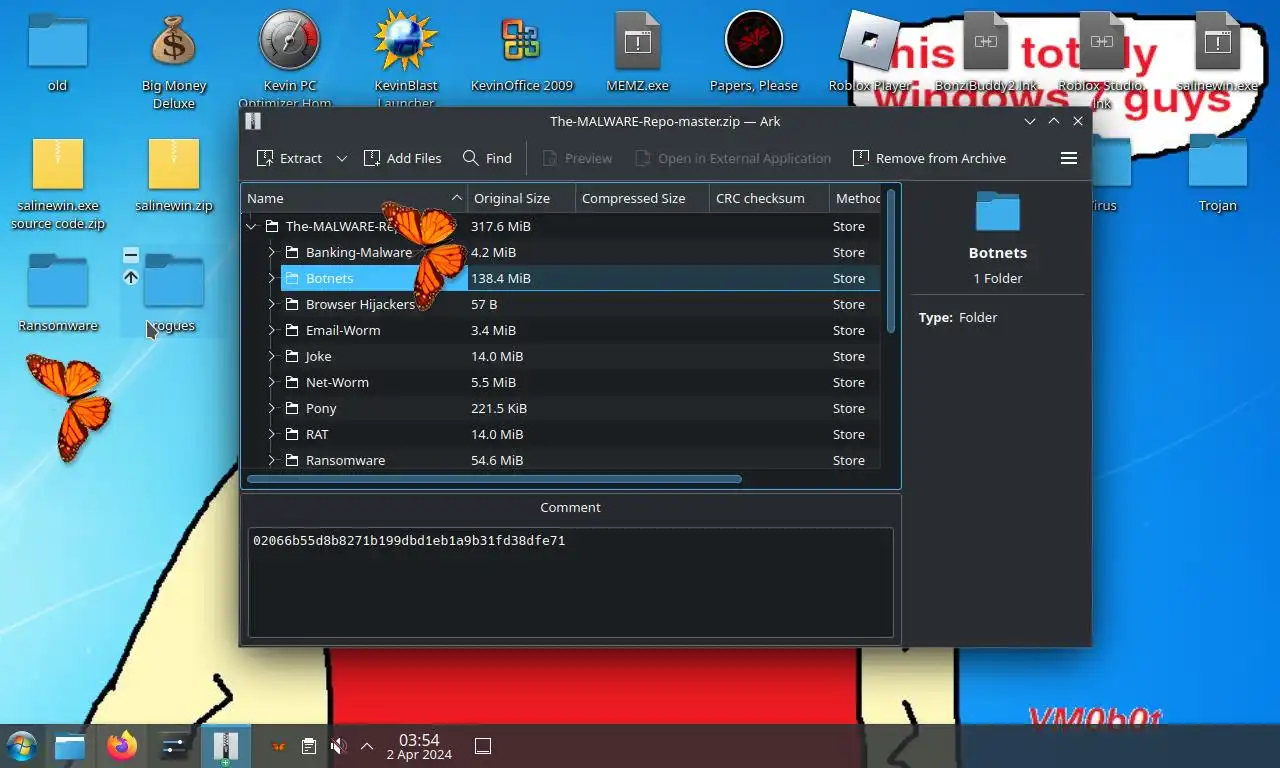The width and height of the screenshot is (1280, 768).
Task: Open Big Money Deluxe desktop icon
Action: tap(174, 60)
